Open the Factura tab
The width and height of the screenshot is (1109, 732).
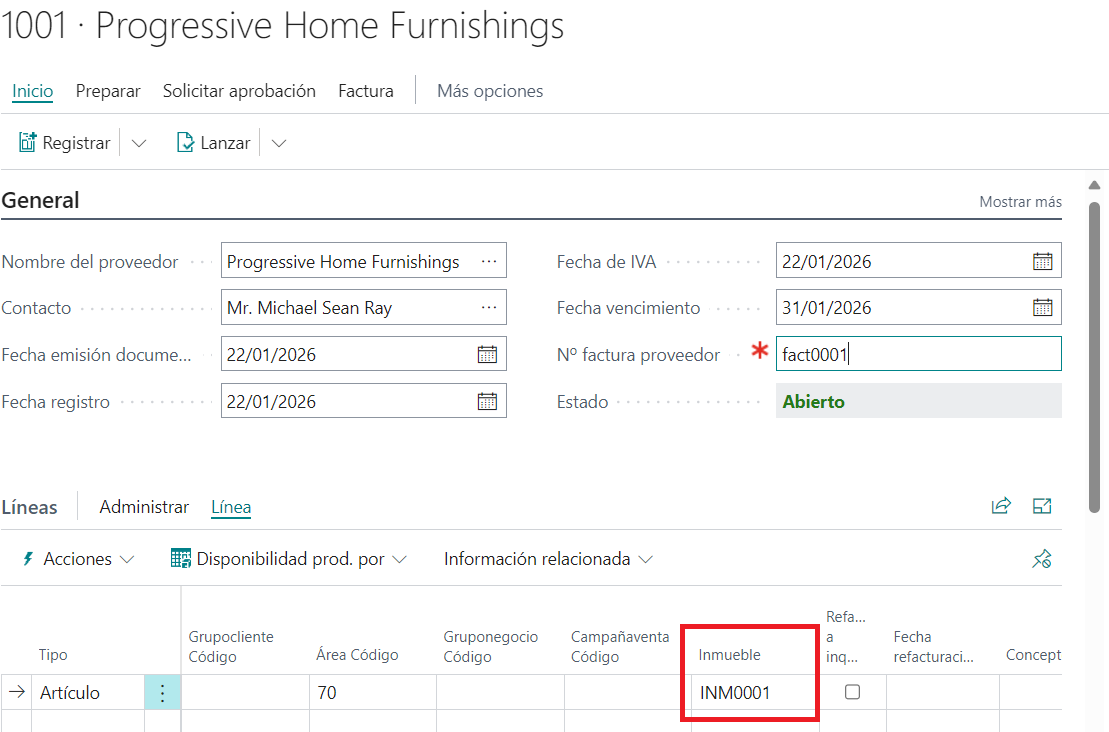click(366, 91)
